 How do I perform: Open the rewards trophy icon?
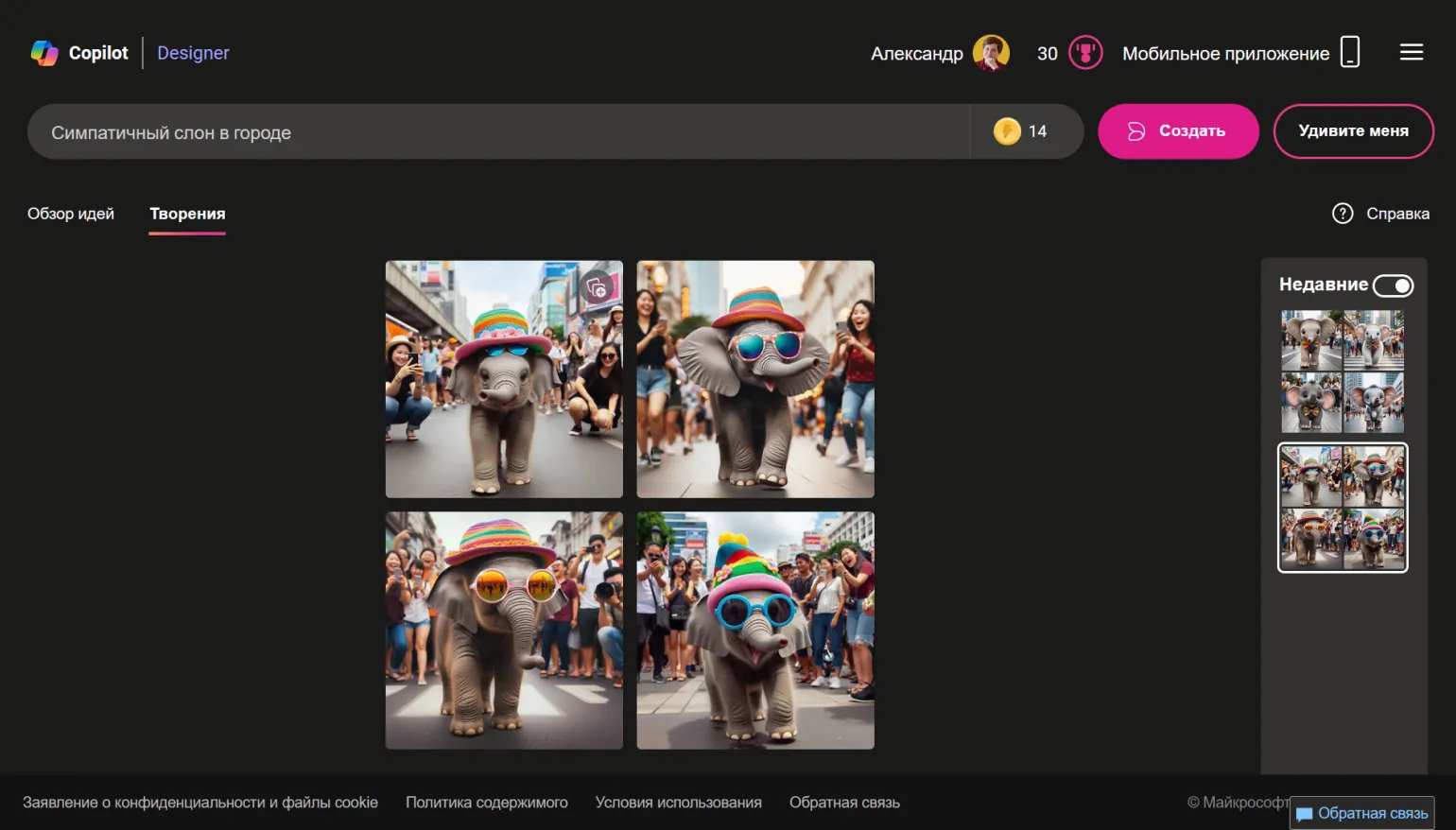tap(1085, 53)
